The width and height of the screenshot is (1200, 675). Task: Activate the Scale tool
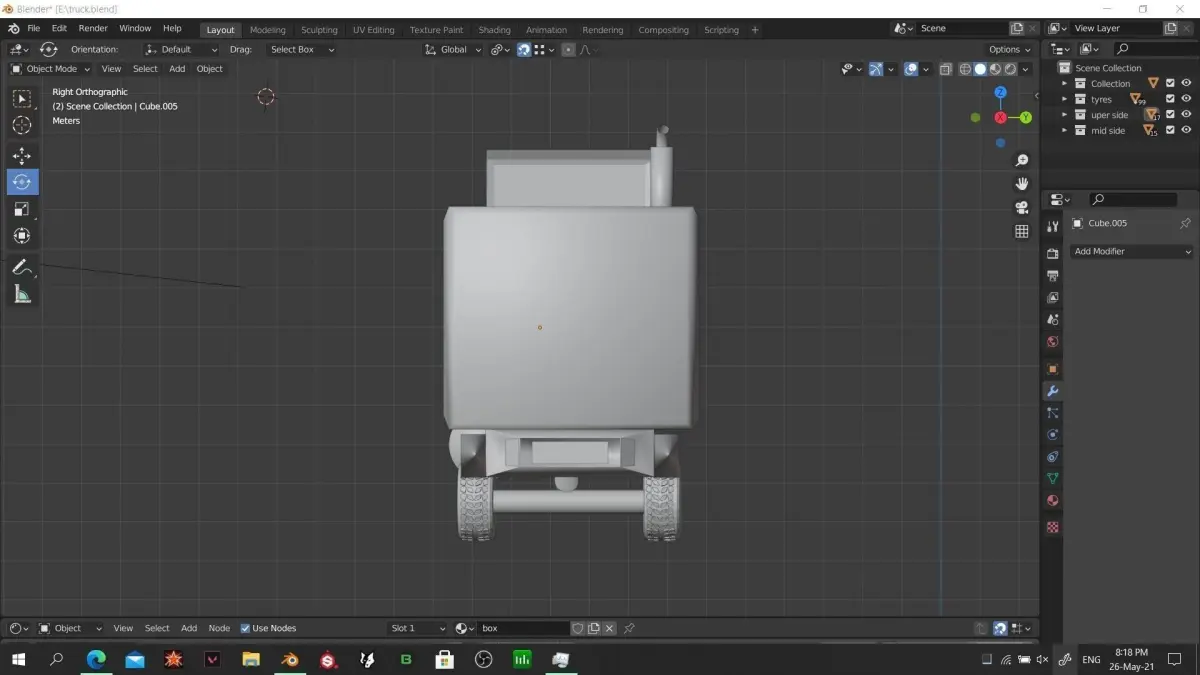click(22, 209)
